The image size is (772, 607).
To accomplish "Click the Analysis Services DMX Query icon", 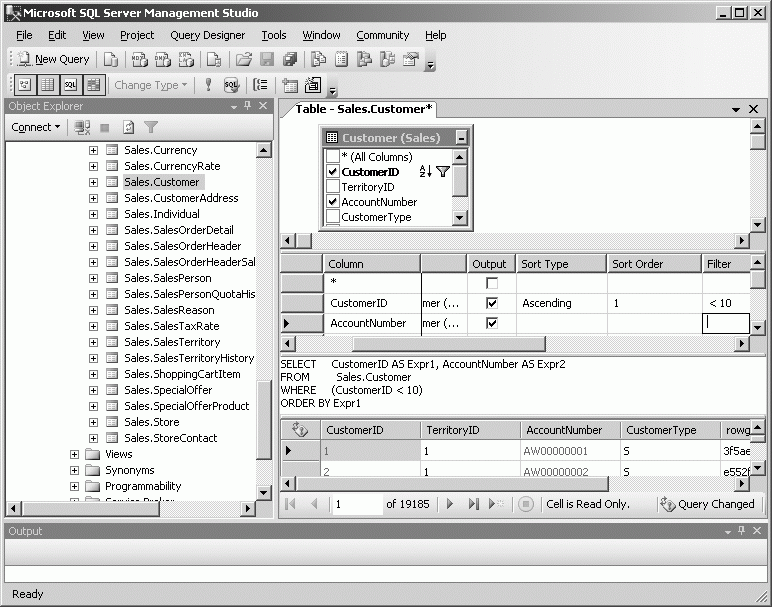I will pos(163,60).
